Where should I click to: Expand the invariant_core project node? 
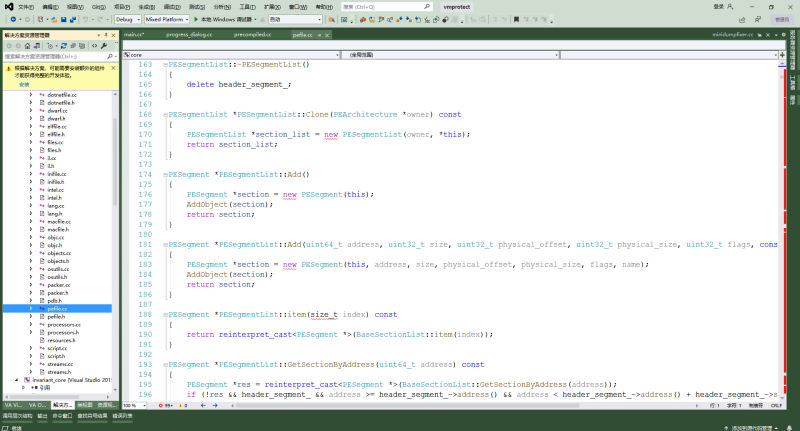[x=16, y=381]
